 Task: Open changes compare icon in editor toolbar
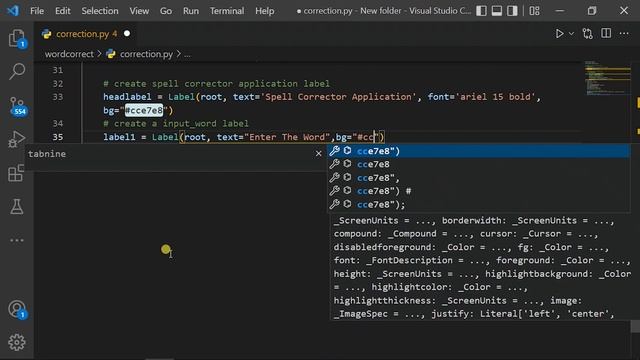point(588,33)
